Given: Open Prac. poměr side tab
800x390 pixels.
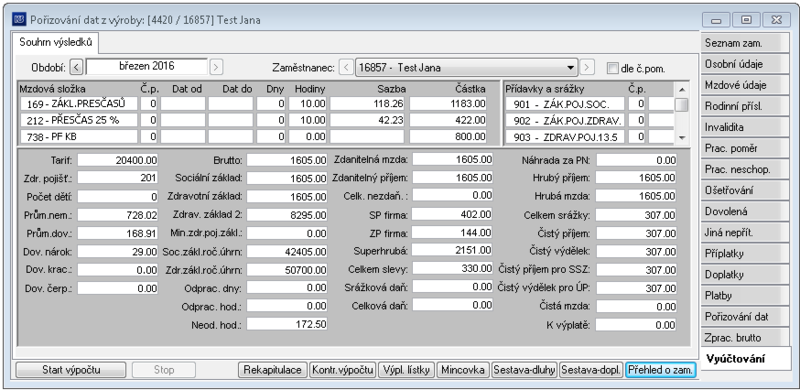Looking at the screenshot, I should [744, 149].
